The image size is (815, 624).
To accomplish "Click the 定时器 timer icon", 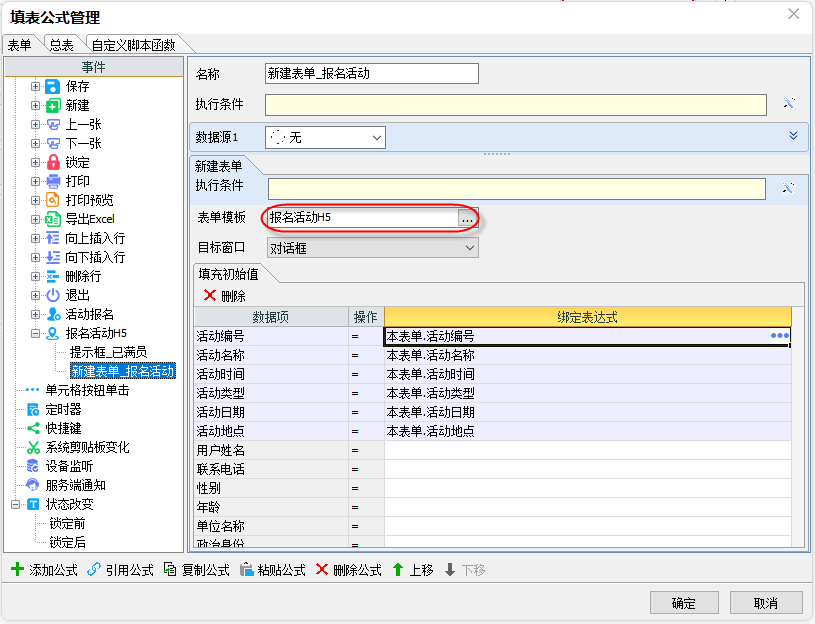I will tap(33, 409).
